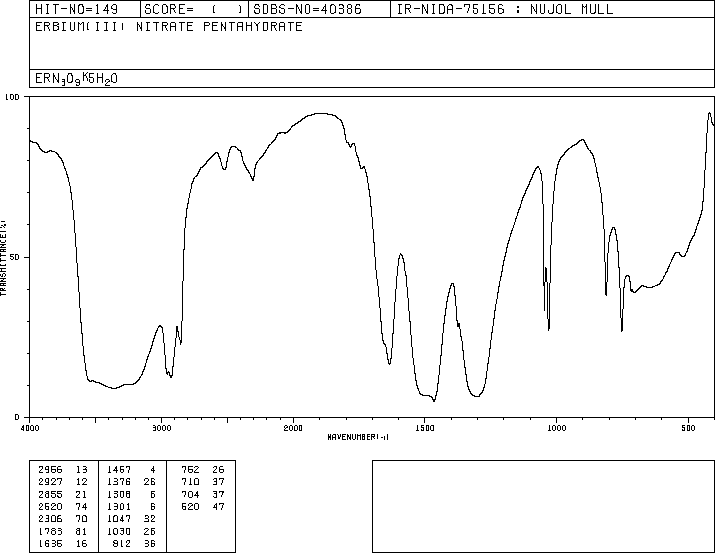The height and width of the screenshot is (553, 715).
Task: Click the 100 transmittance axis label
Action: [x=12, y=97]
